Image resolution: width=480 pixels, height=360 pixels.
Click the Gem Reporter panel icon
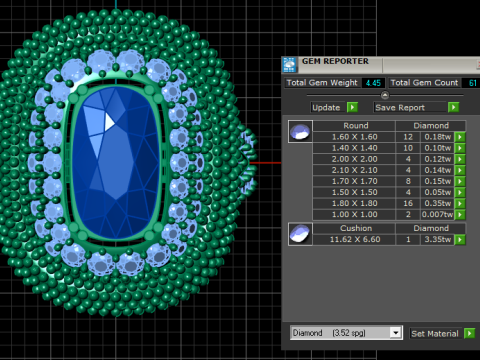coord(289,64)
